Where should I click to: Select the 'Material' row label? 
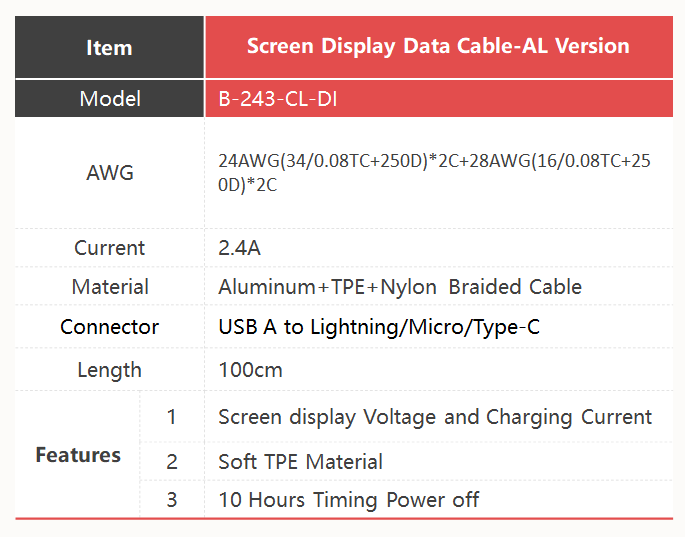[110, 287]
